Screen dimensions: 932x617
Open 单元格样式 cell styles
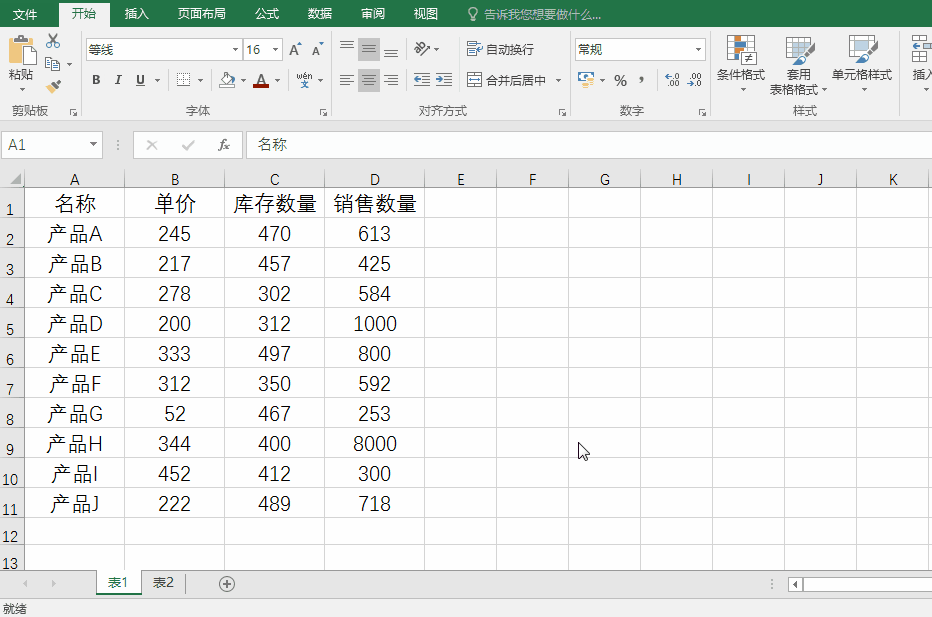(x=862, y=64)
